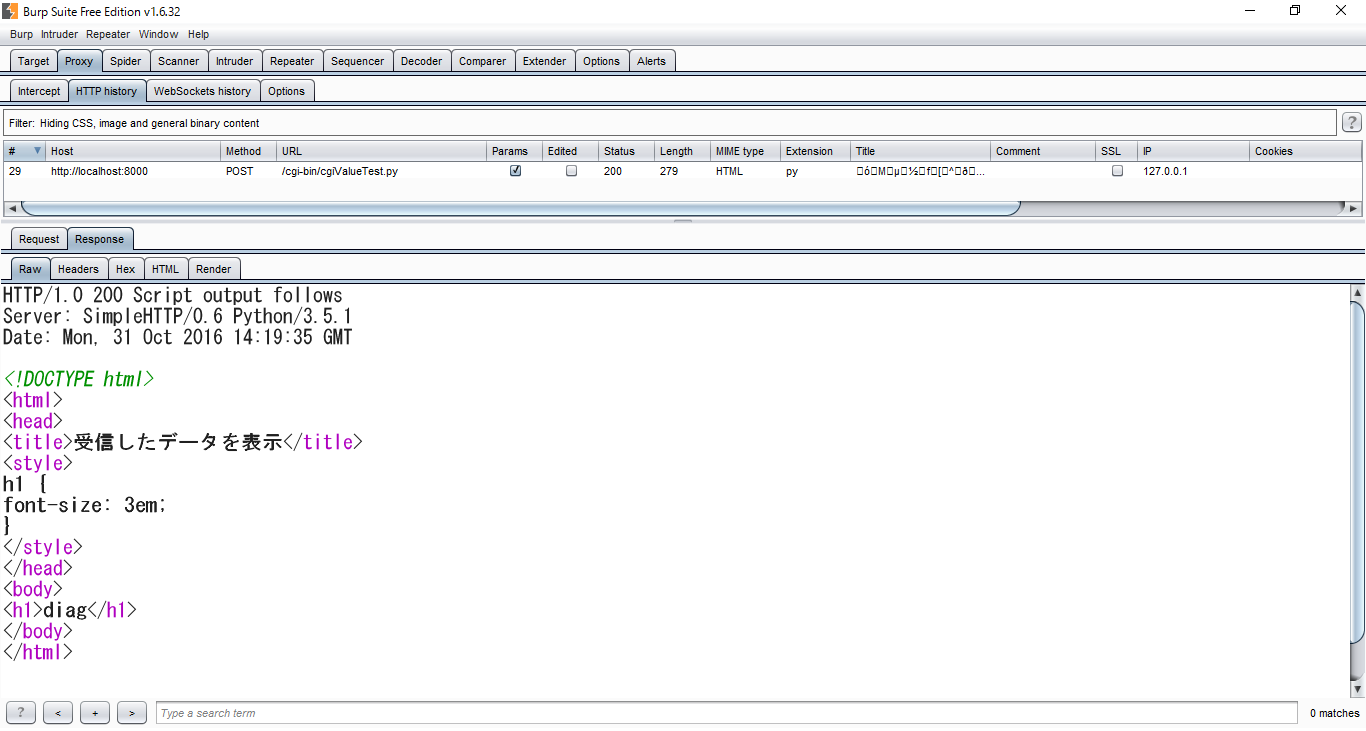Open the Alerts tab

[651, 61]
